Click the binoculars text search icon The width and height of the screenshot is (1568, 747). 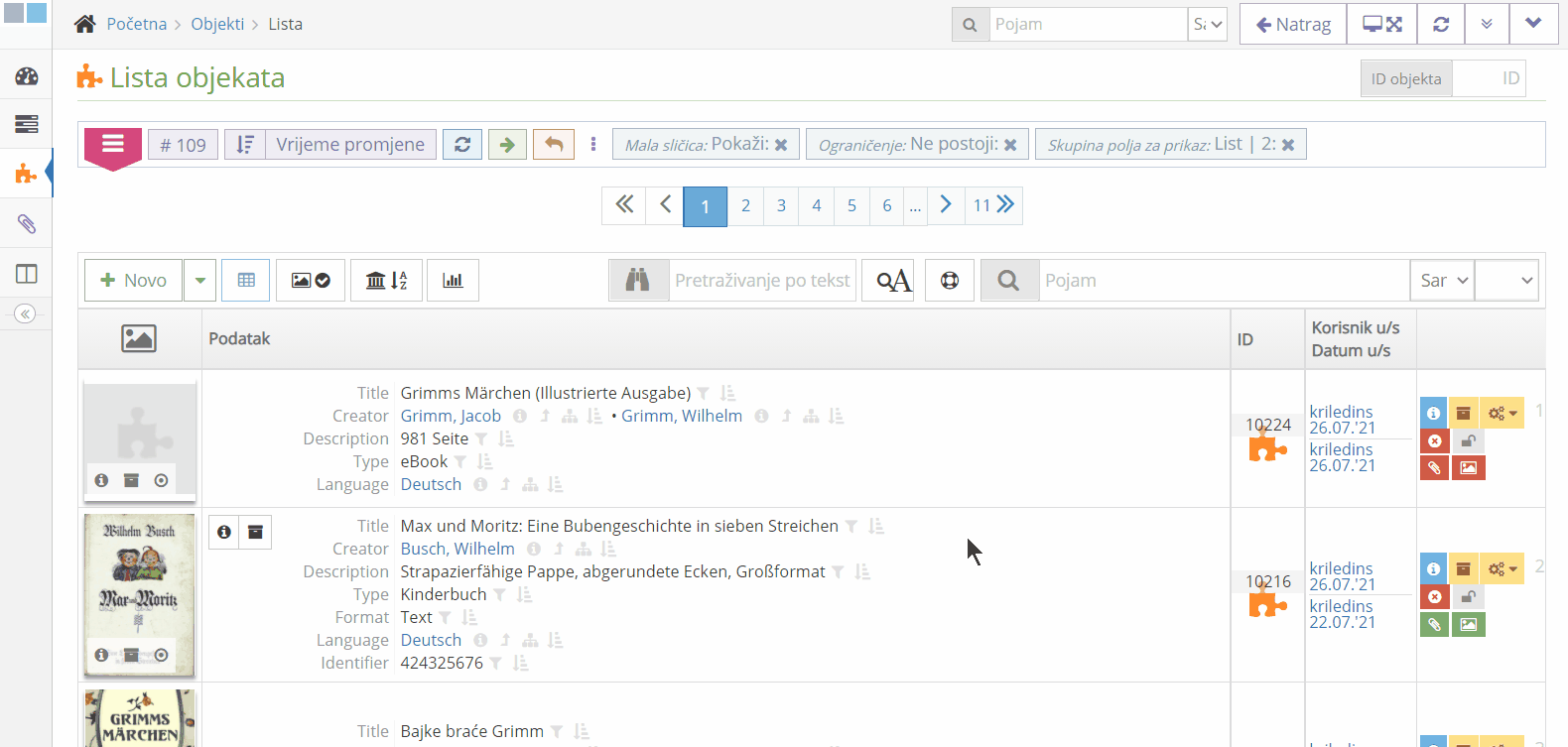click(x=637, y=281)
